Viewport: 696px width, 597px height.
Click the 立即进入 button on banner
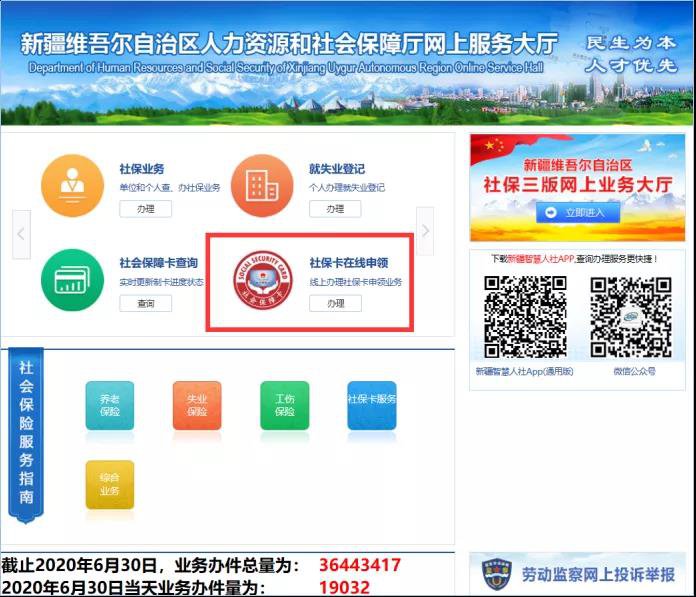point(577,213)
